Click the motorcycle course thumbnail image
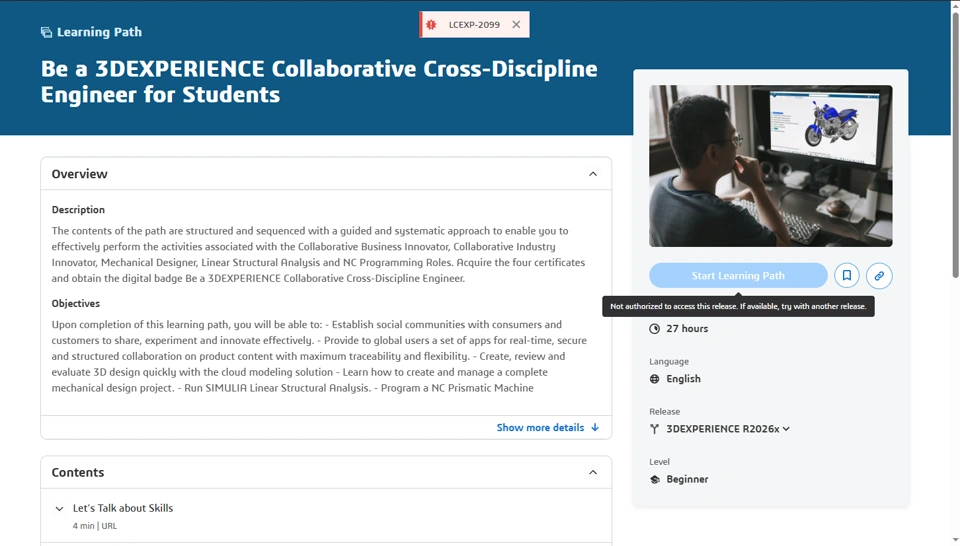960x546 pixels. 771,166
